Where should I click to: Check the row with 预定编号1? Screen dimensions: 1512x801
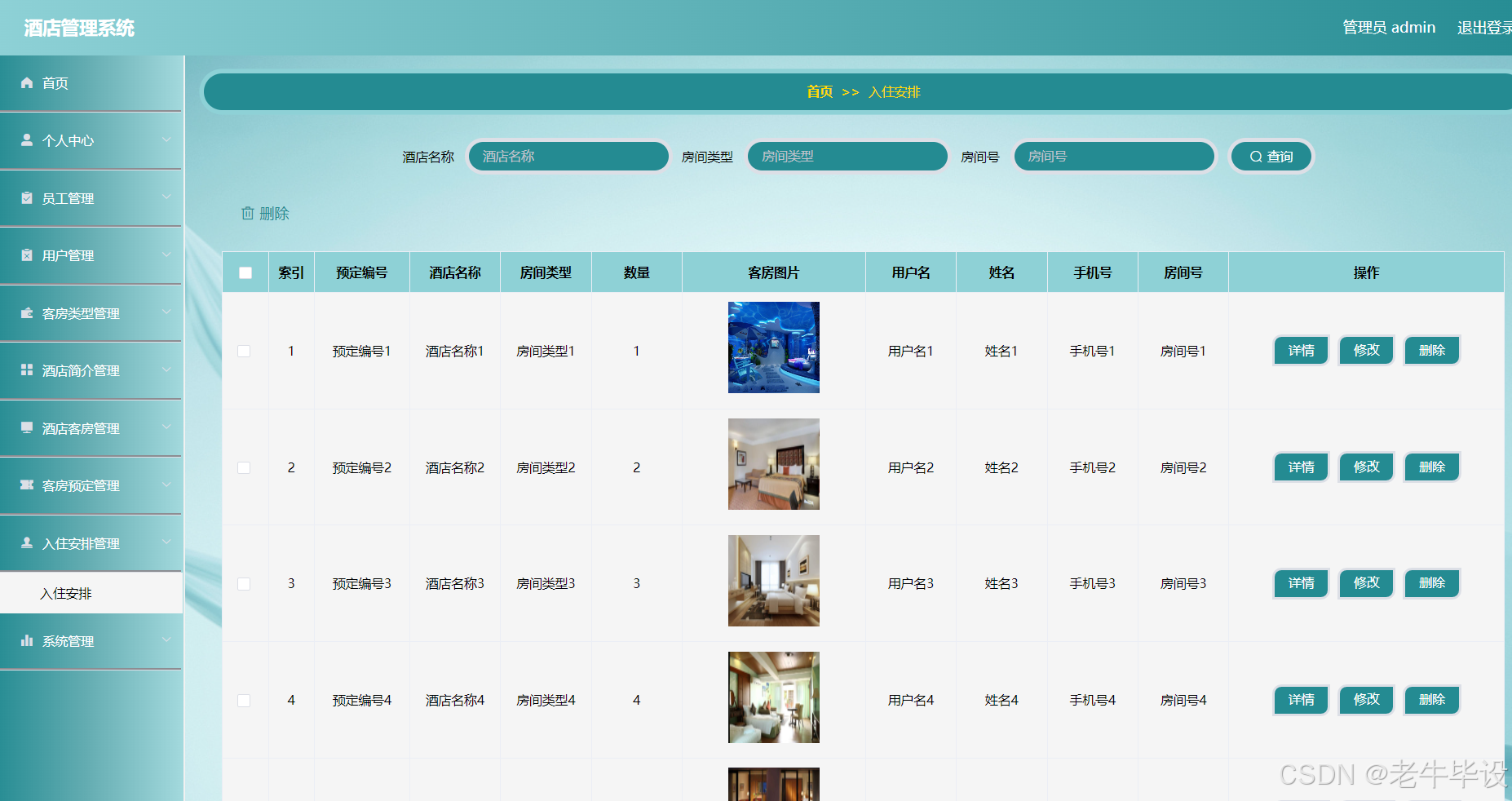coord(244,351)
